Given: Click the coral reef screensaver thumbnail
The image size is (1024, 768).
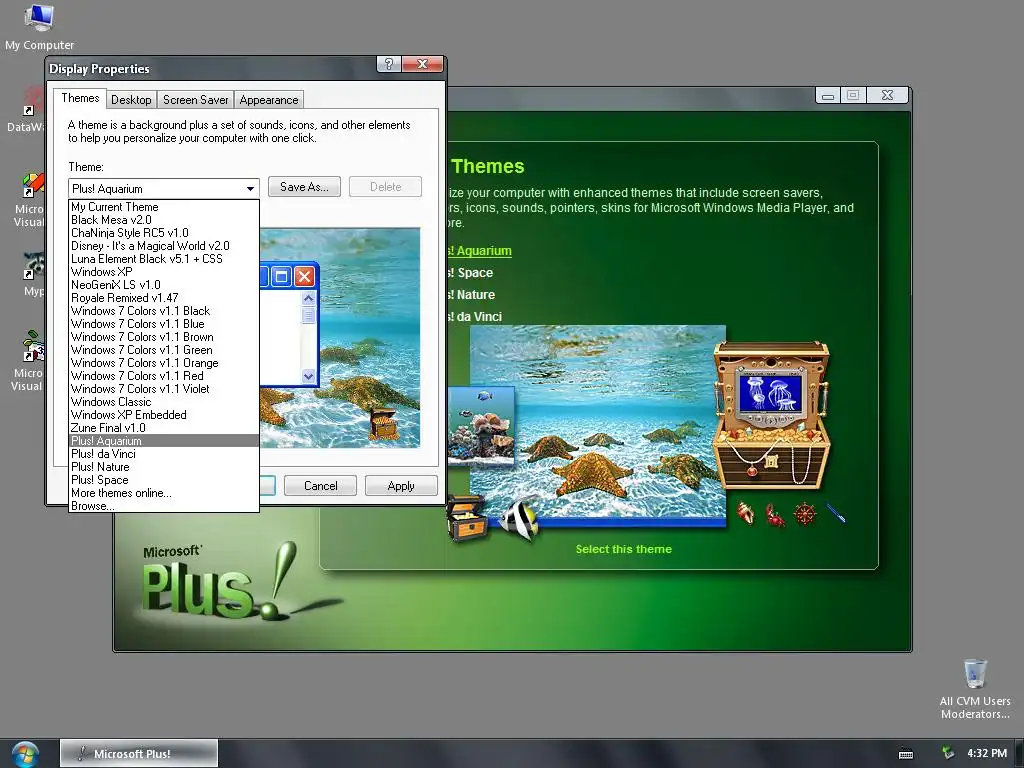Looking at the screenshot, I should pos(480,426).
